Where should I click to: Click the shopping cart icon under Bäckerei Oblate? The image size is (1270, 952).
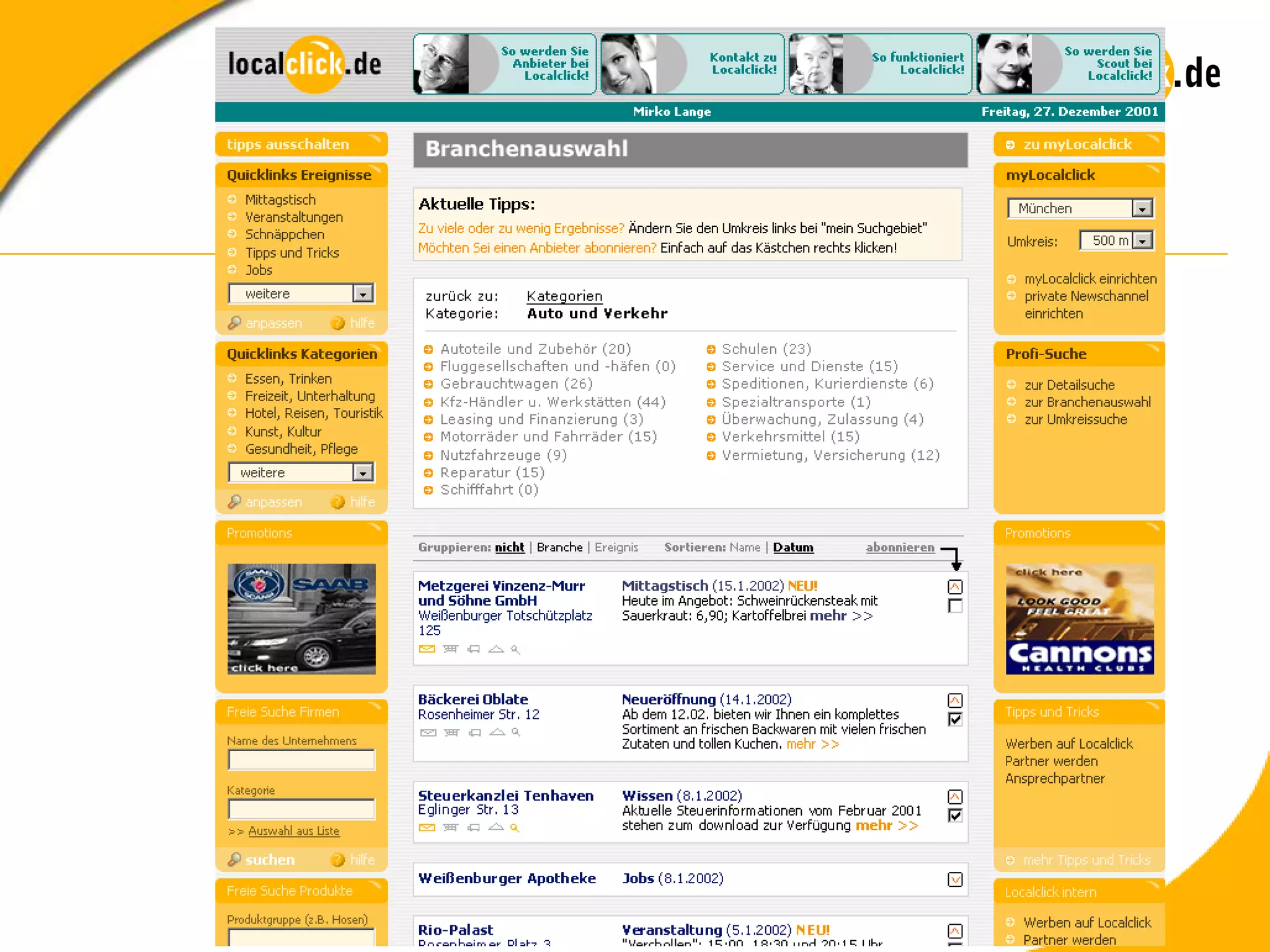(451, 733)
